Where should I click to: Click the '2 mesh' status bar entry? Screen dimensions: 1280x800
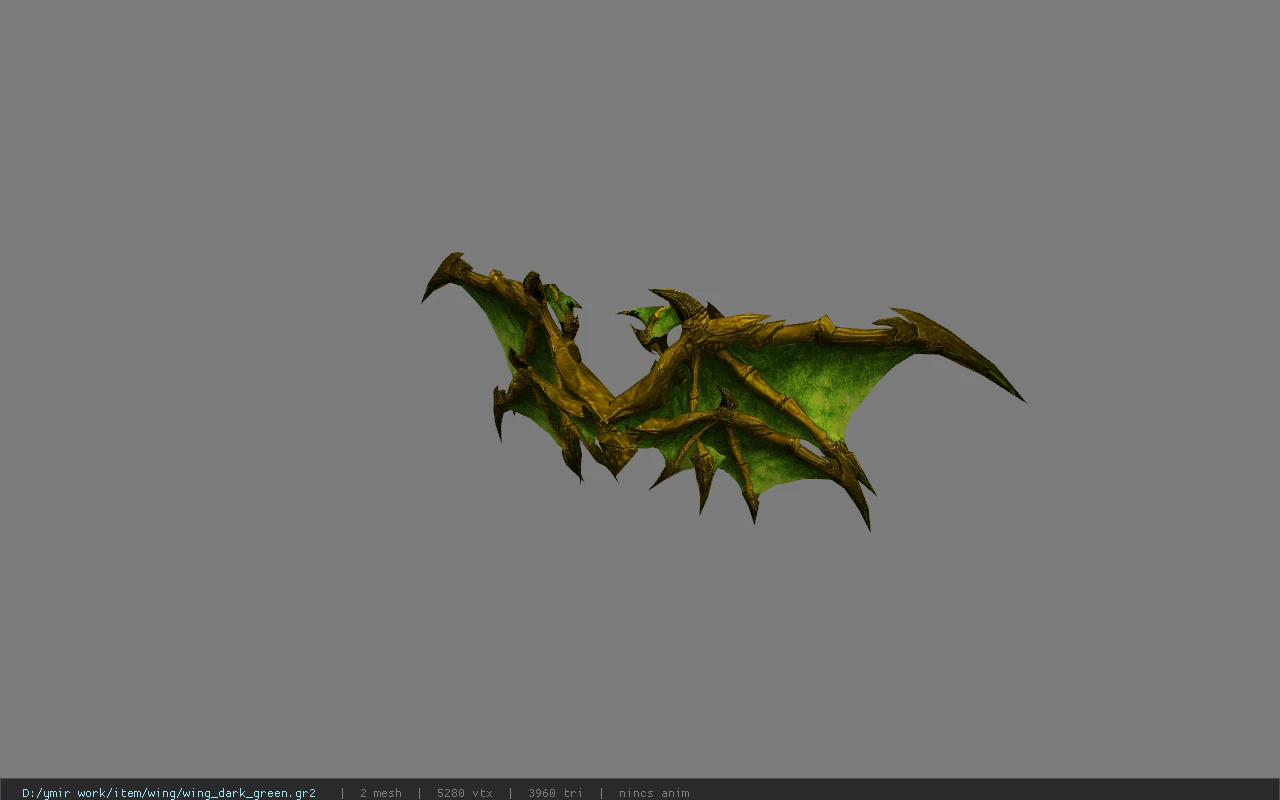click(x=381, y=793)
